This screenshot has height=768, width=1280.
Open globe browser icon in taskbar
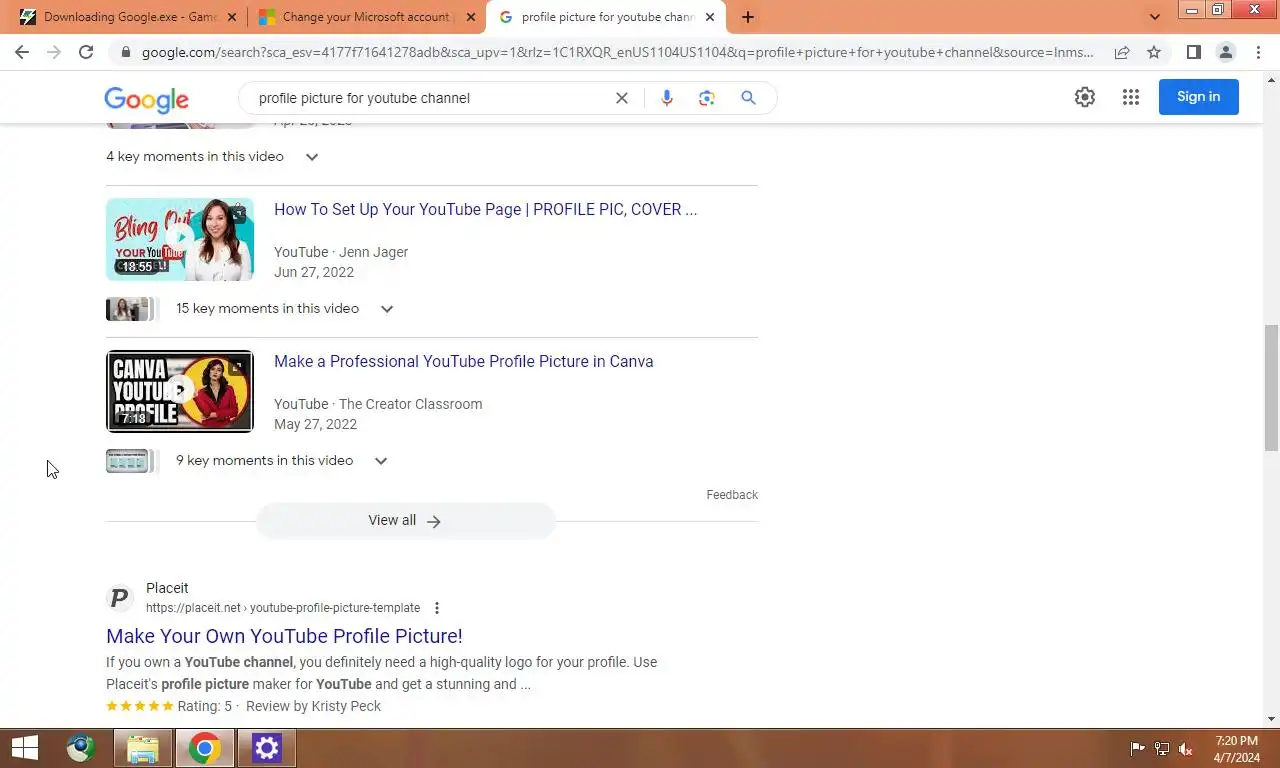[81, 748]
